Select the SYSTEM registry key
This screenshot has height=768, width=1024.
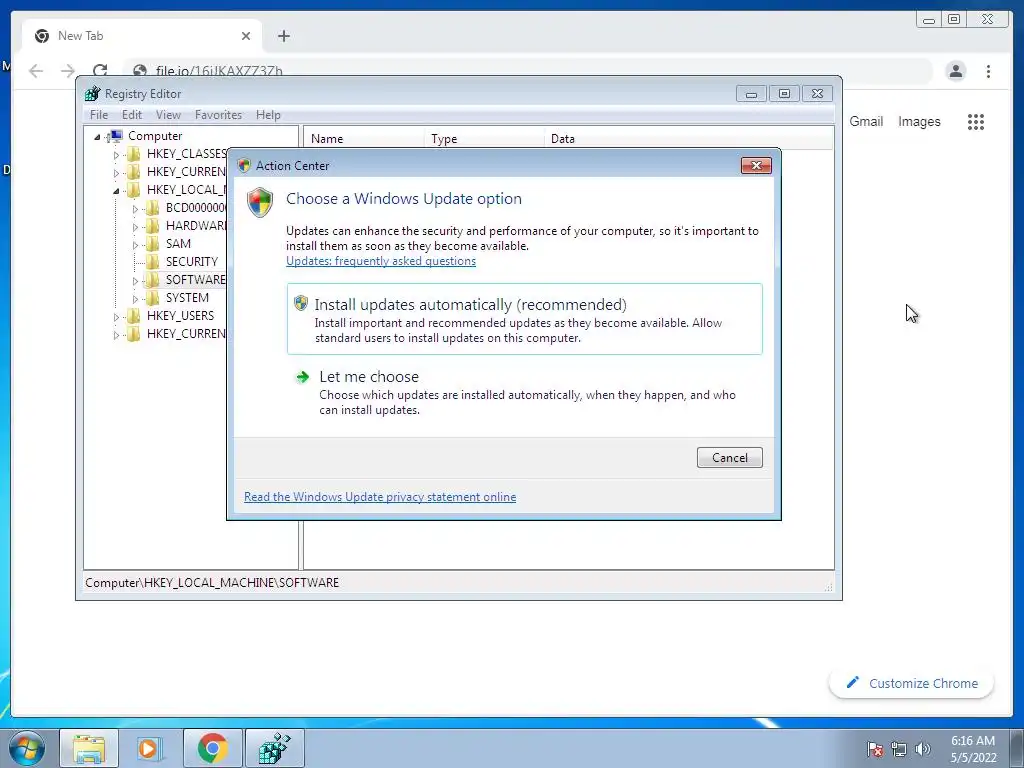tap(187, 298)
